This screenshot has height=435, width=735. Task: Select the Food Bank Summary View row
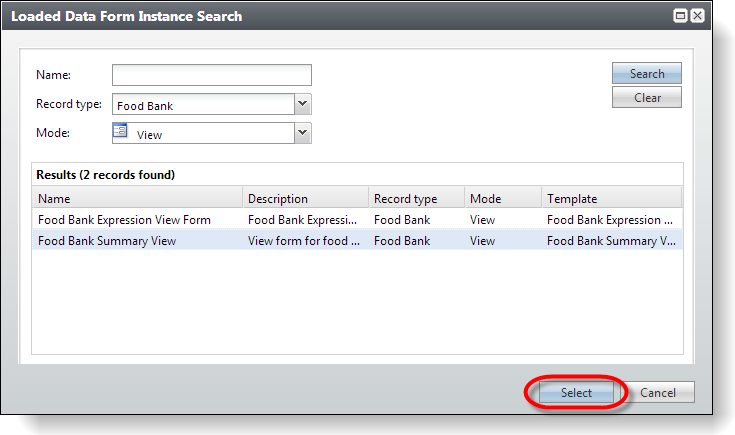point(357,240)
